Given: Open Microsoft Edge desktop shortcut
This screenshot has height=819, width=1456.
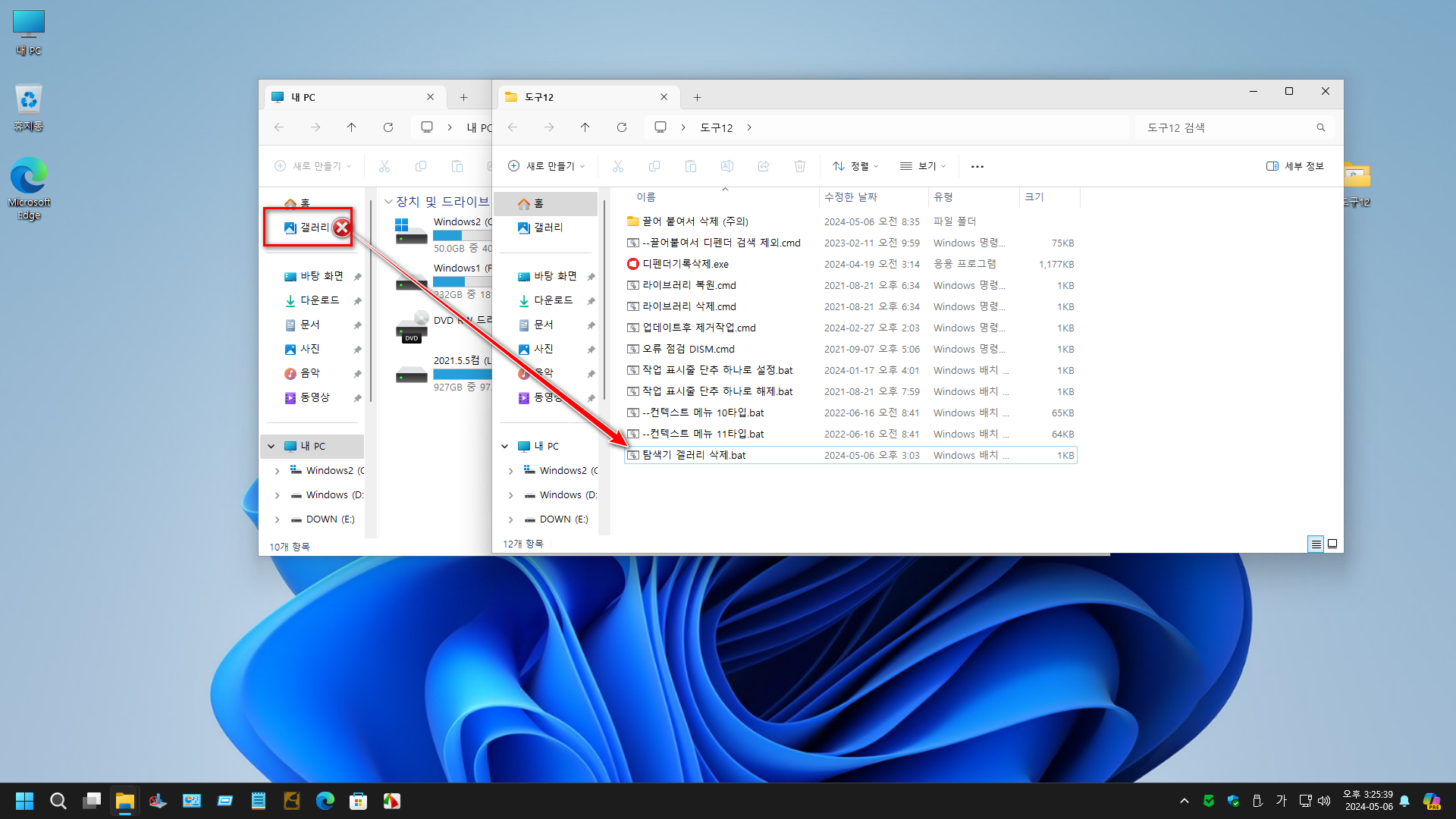Looking at the screenshot, I should click(29, 189).
